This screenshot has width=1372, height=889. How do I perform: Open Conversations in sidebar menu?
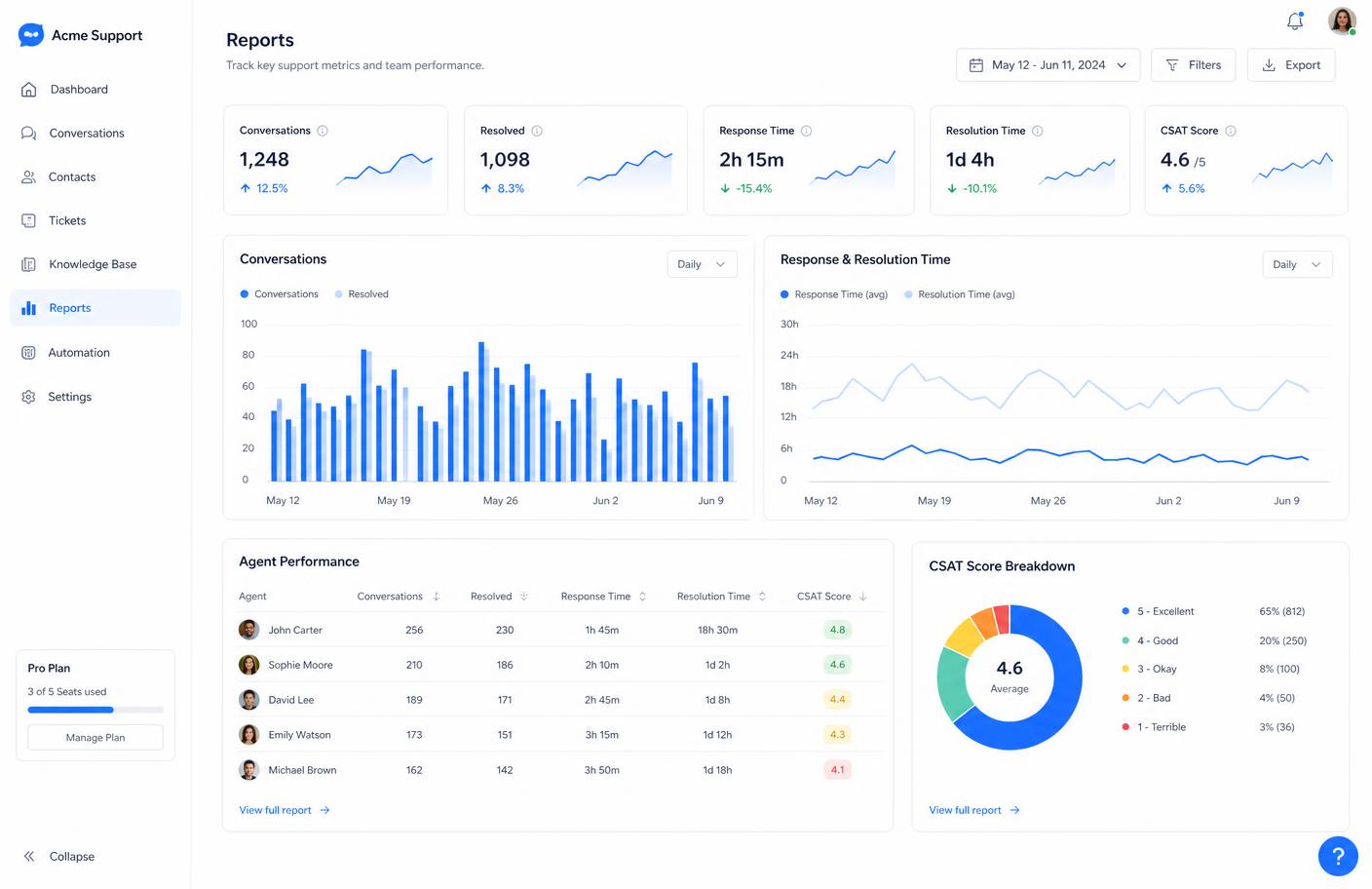[95, 134]
